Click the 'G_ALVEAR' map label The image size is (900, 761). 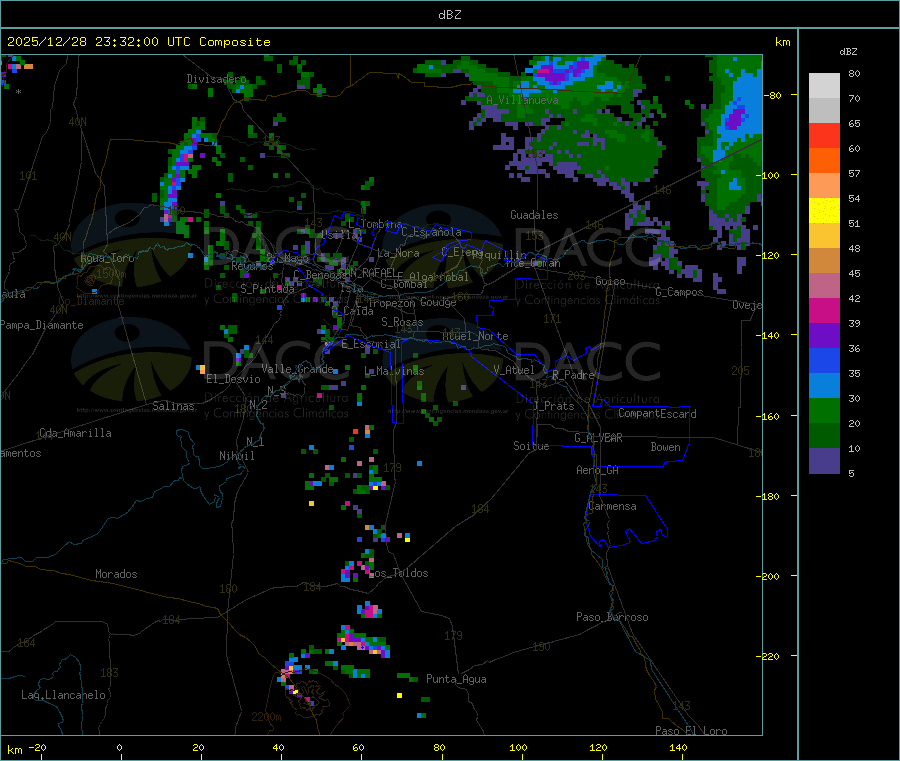(598, 438)
